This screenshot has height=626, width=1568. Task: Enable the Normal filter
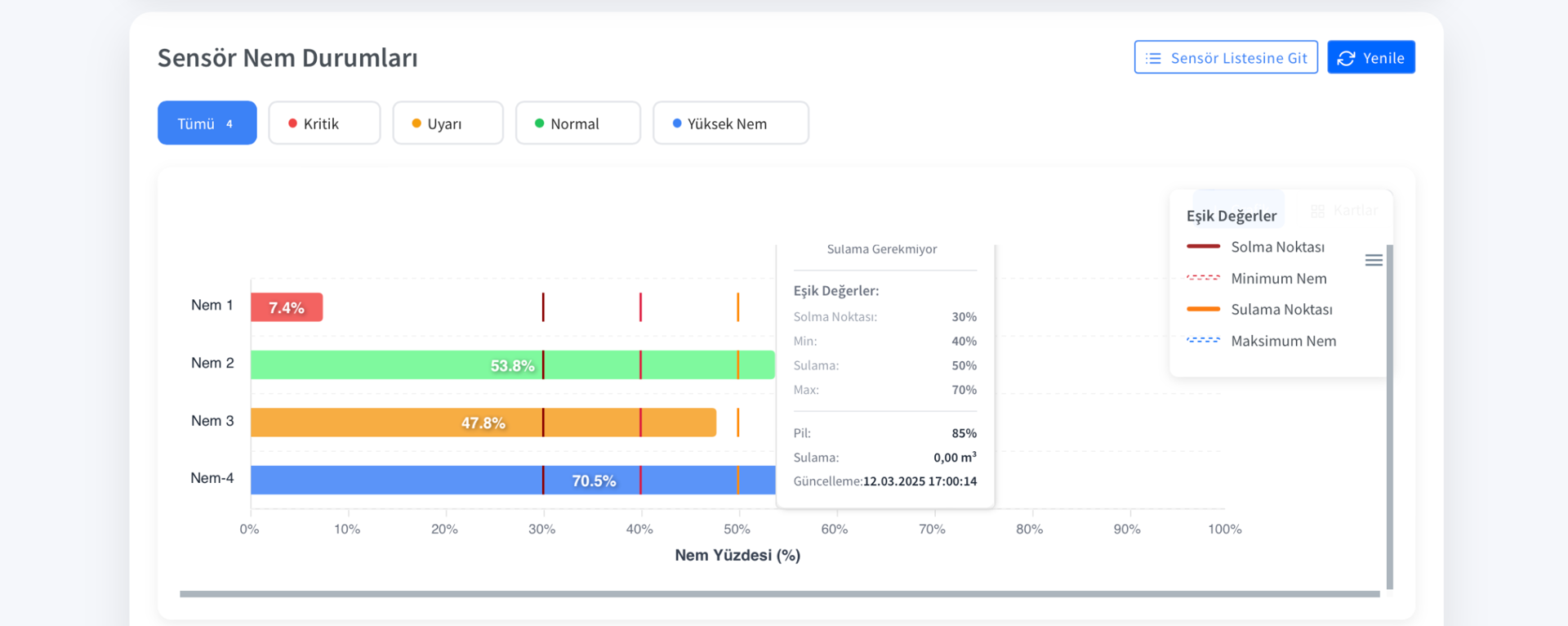pyautogui.click(x=577, y=123)
